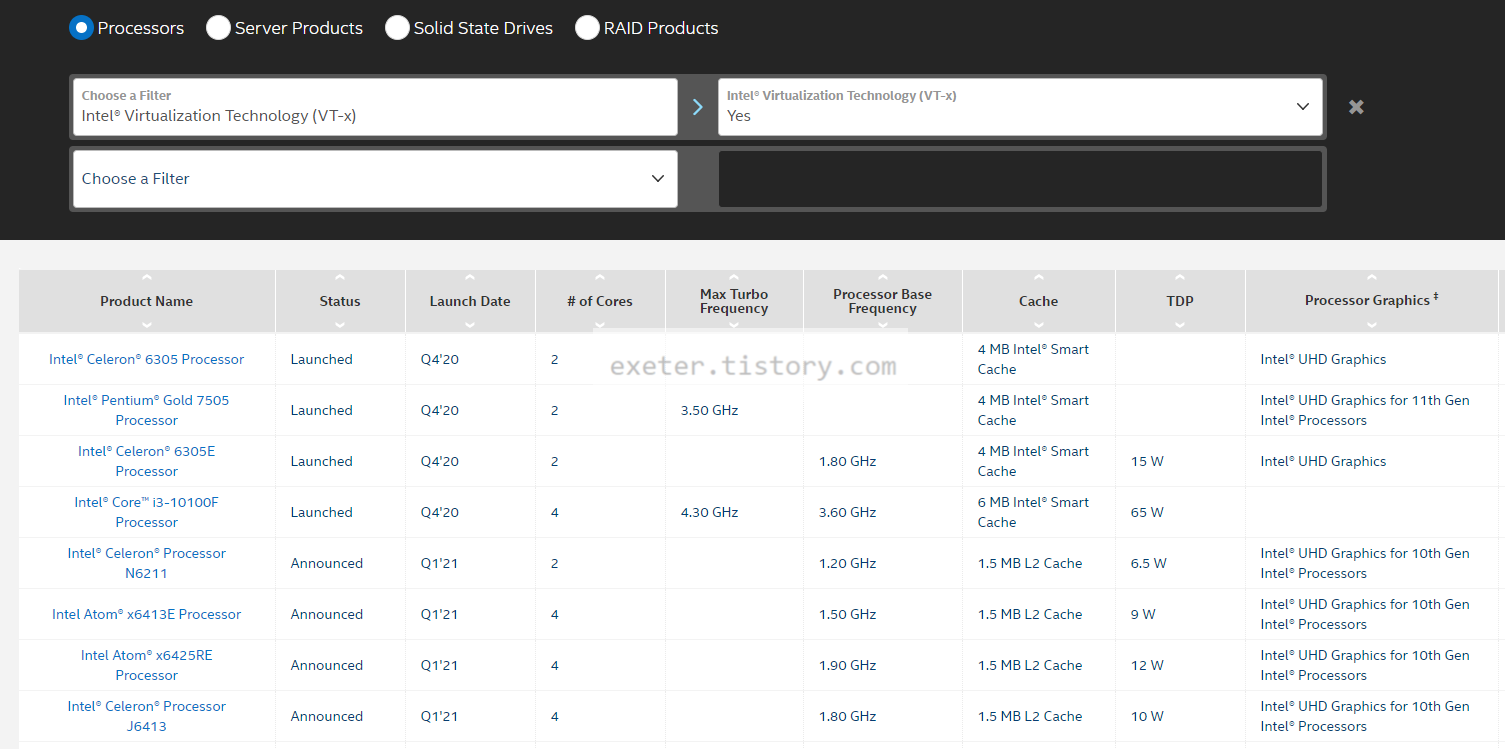The width and height of the screenshot is (1505, 749).
Task: Open Intel Celeron Processor N6211 link
Action: pyautogui.click(x=147, y=563)
